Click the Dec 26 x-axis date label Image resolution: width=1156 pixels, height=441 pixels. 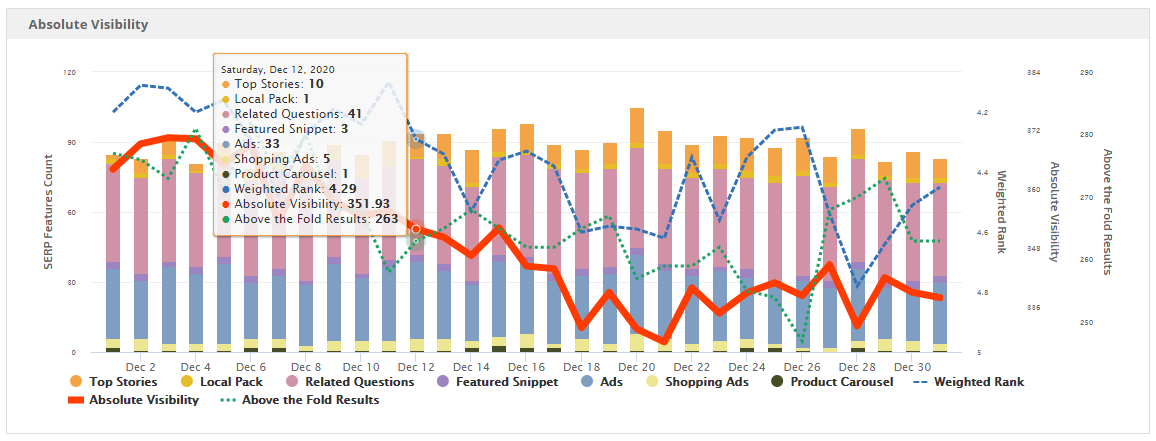point(802,366)
